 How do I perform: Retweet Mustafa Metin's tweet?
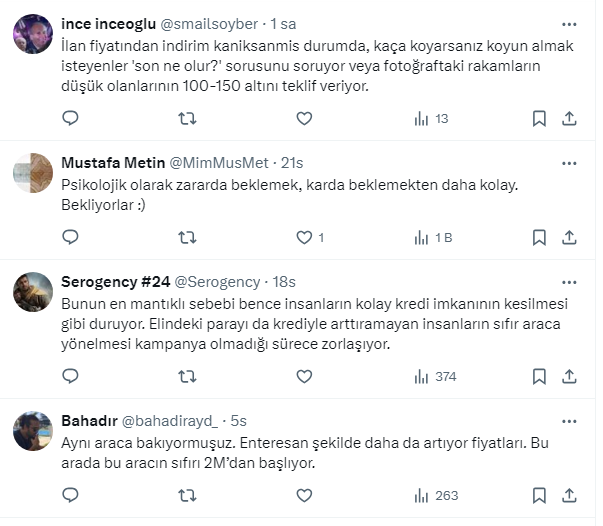coord(187,238)
